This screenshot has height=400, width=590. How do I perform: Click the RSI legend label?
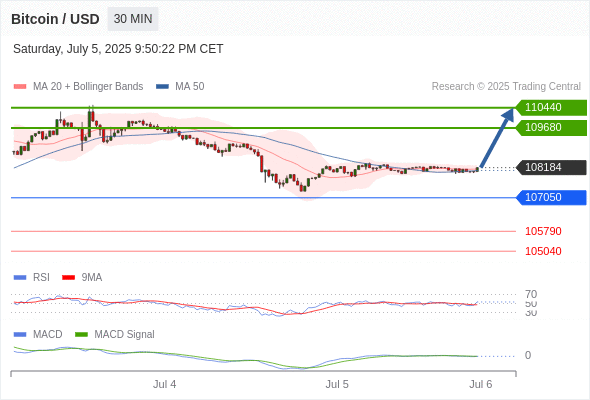point(41,278)
